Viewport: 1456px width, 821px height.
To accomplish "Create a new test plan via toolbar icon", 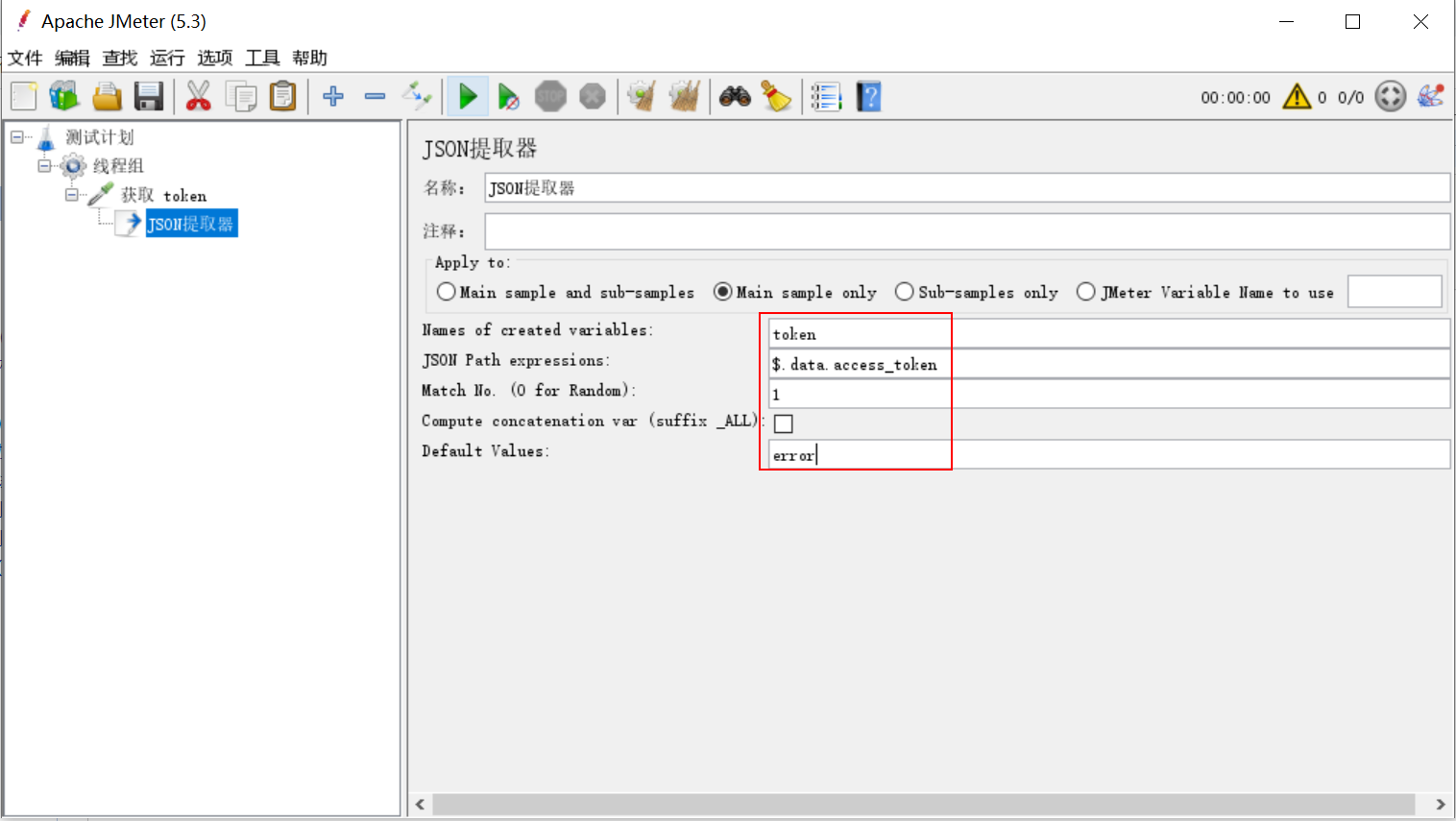I will click(x=24, y=96).
